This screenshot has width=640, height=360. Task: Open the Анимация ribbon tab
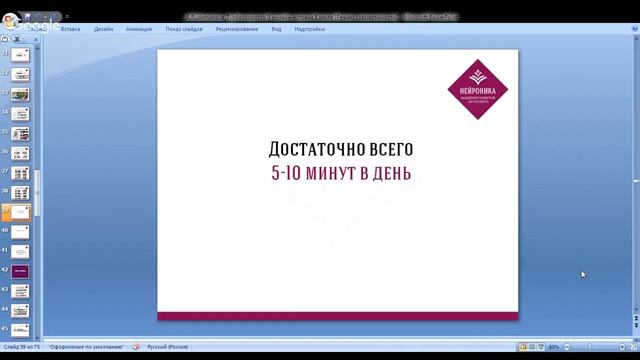point(139,29)
